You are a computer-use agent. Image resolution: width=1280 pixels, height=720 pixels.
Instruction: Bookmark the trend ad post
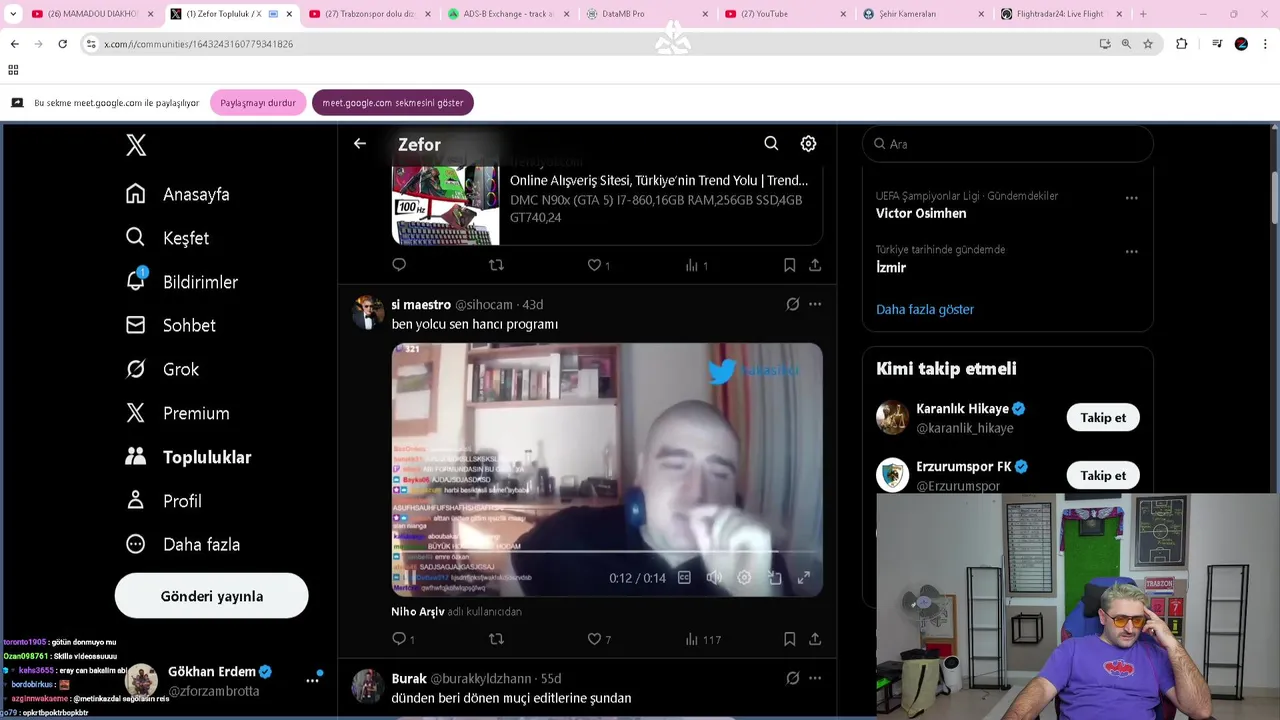click(x=789, y=265)
